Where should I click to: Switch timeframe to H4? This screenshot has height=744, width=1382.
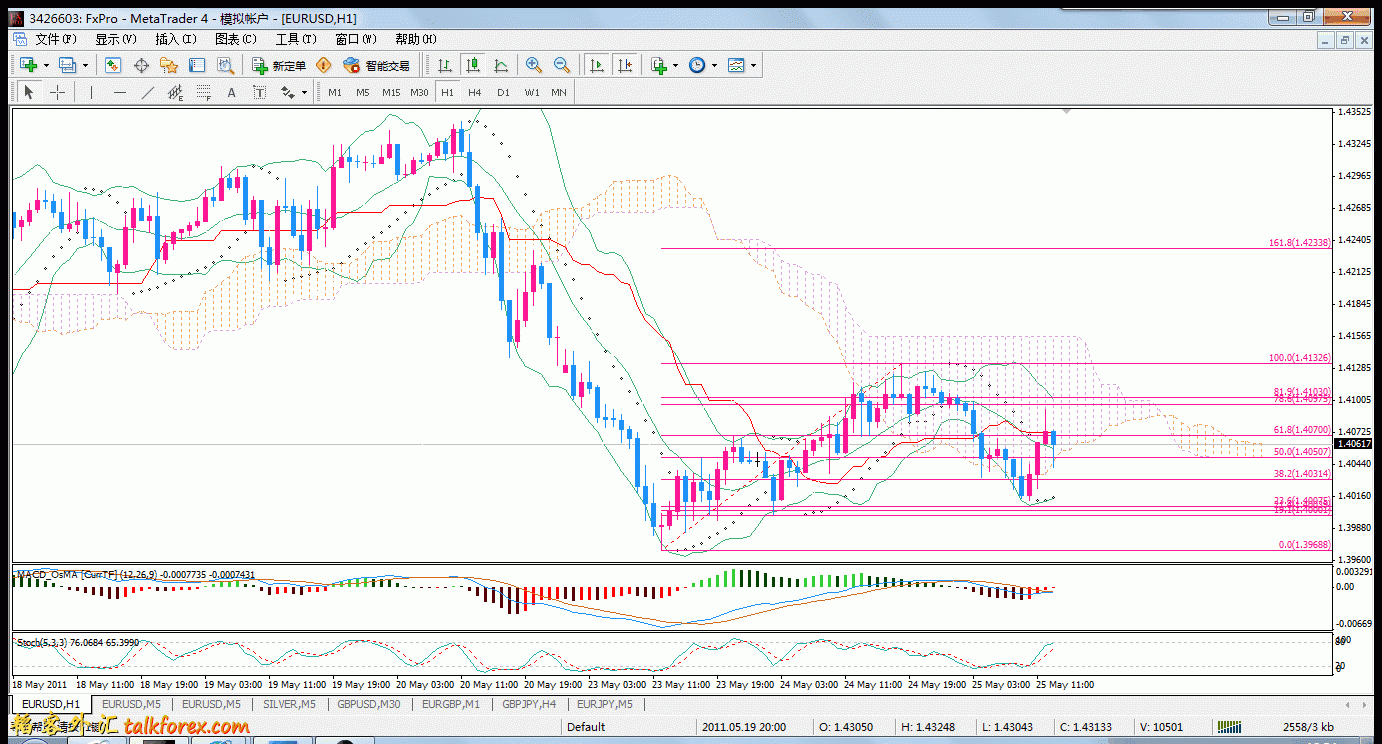(x=475, y=92)
